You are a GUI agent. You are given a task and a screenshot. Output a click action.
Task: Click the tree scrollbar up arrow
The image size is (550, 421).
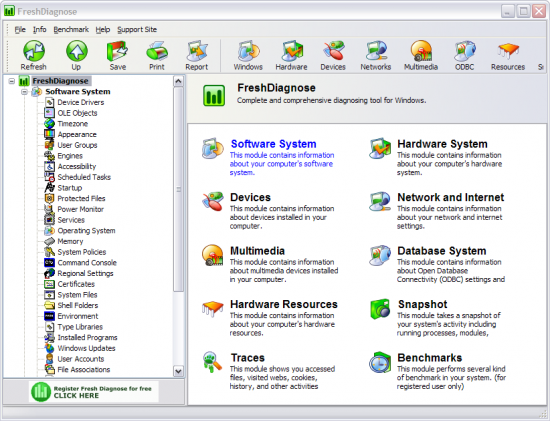(x=178, y=81)
